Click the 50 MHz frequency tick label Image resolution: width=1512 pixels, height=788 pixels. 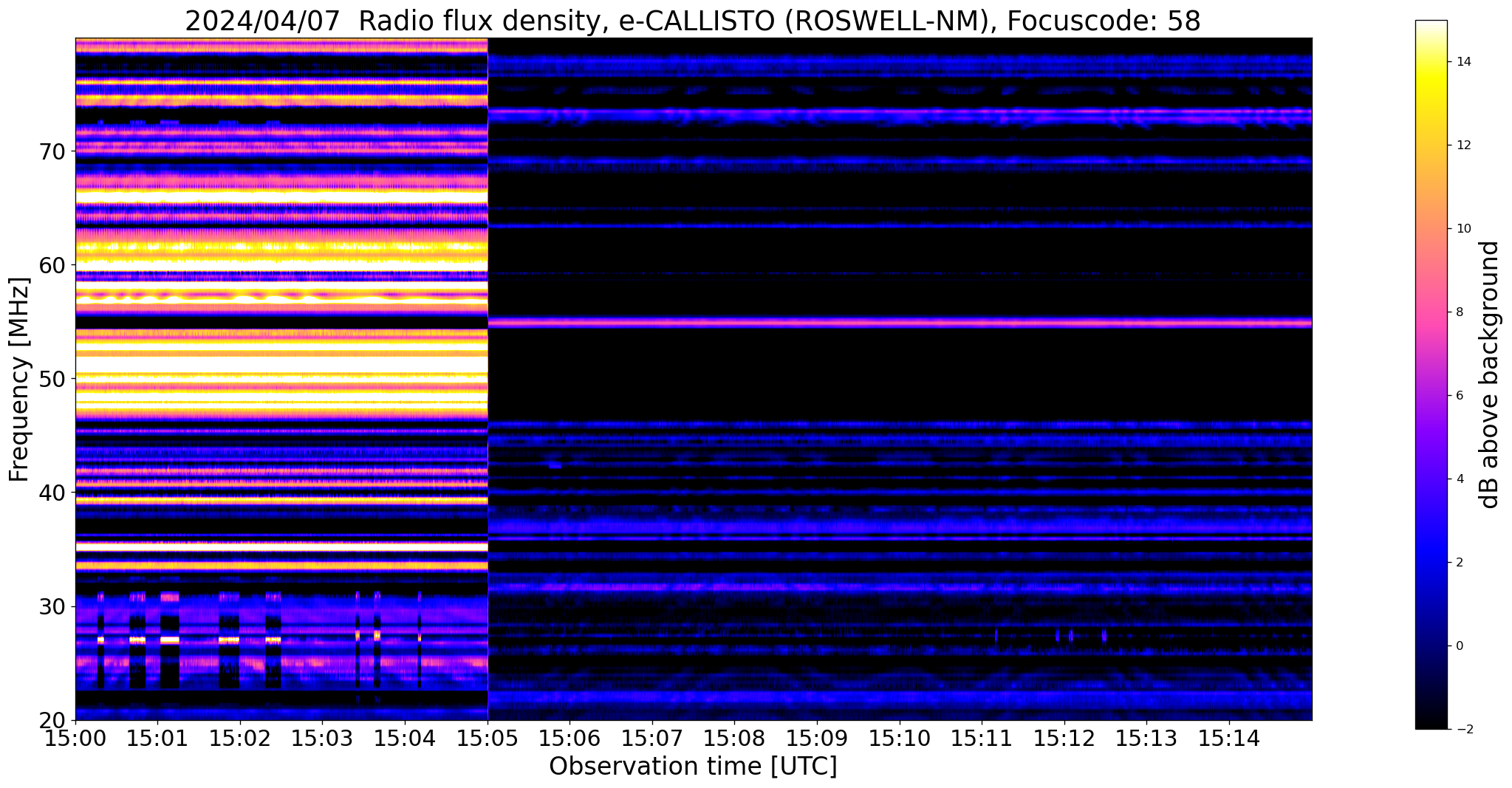point(52,378)
